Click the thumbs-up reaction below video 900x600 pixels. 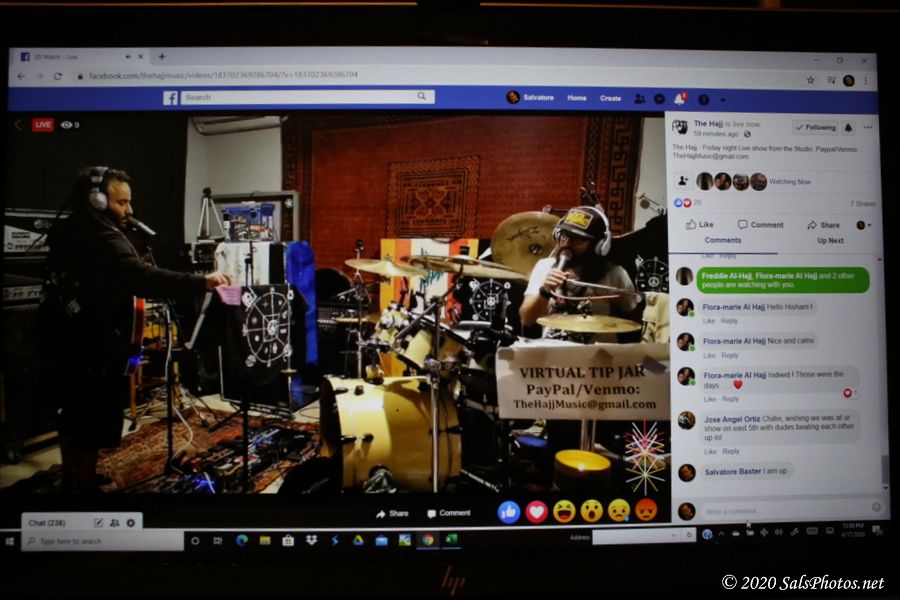(x=509, y=511)
